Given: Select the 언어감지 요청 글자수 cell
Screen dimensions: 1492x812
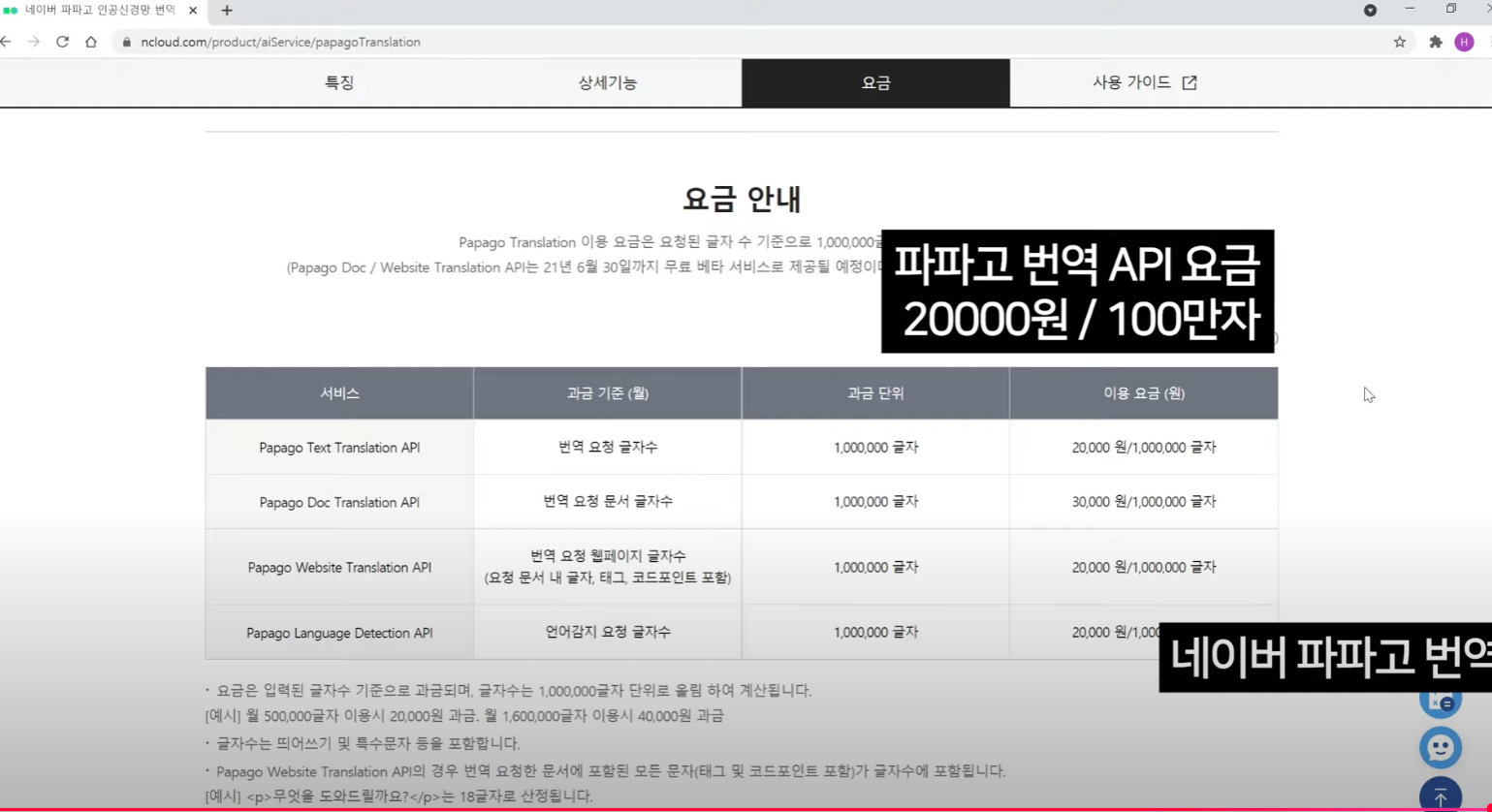Looking at the screenshot, I should point(608,632).
